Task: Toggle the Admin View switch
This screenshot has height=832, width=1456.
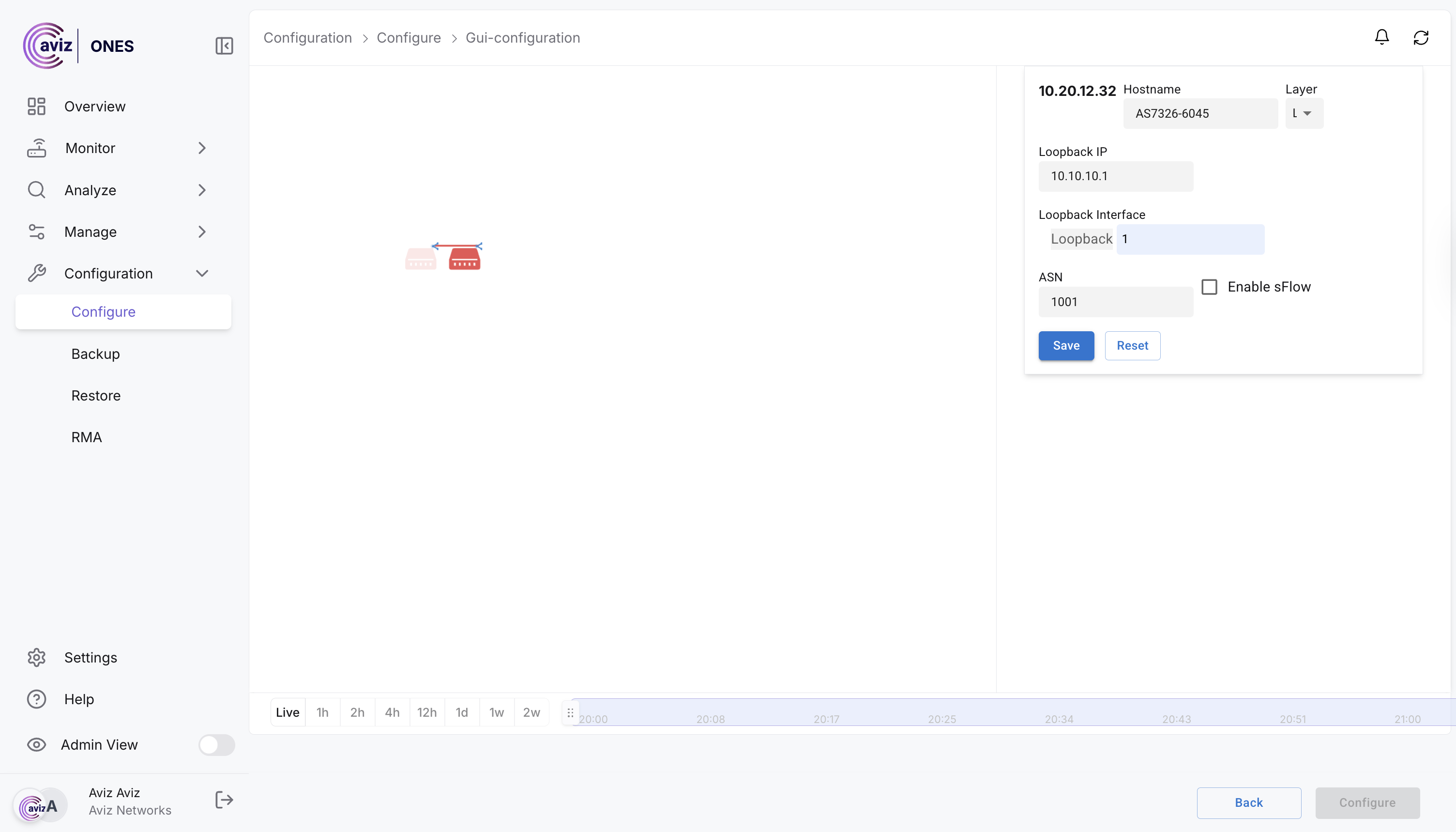Action: point(216,744)
